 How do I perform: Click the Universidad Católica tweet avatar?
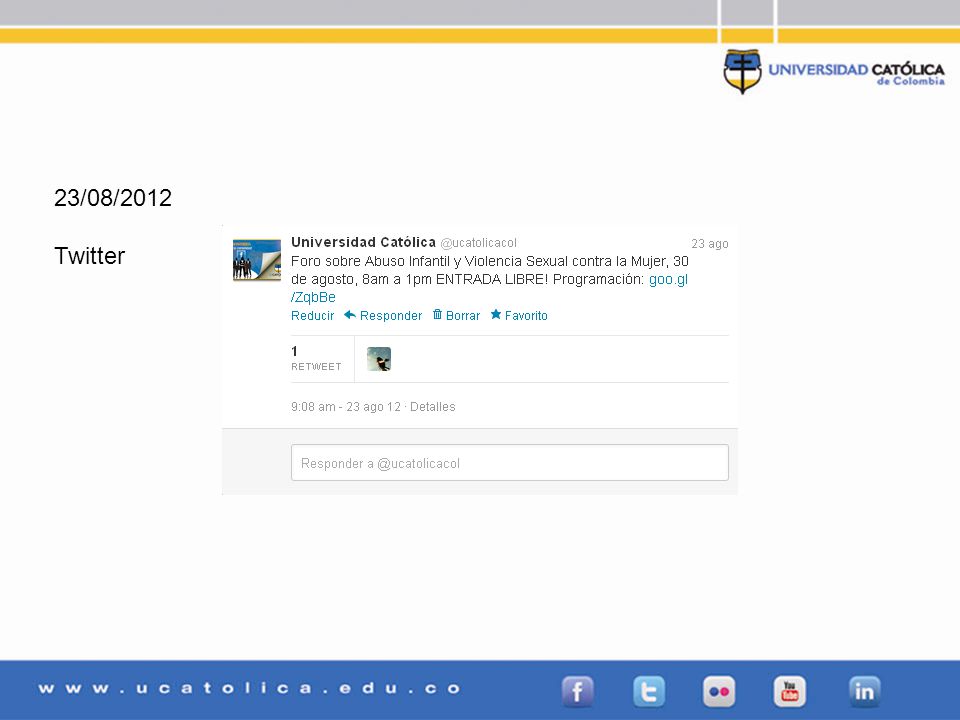257,260
